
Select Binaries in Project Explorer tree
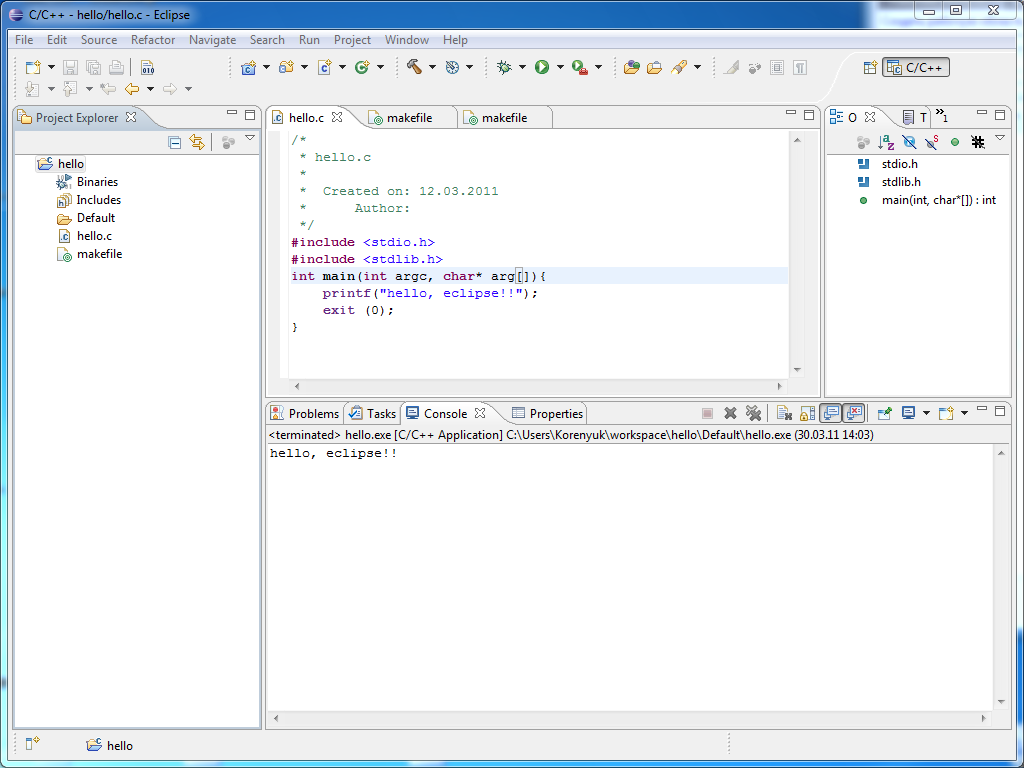pos(97,182)
